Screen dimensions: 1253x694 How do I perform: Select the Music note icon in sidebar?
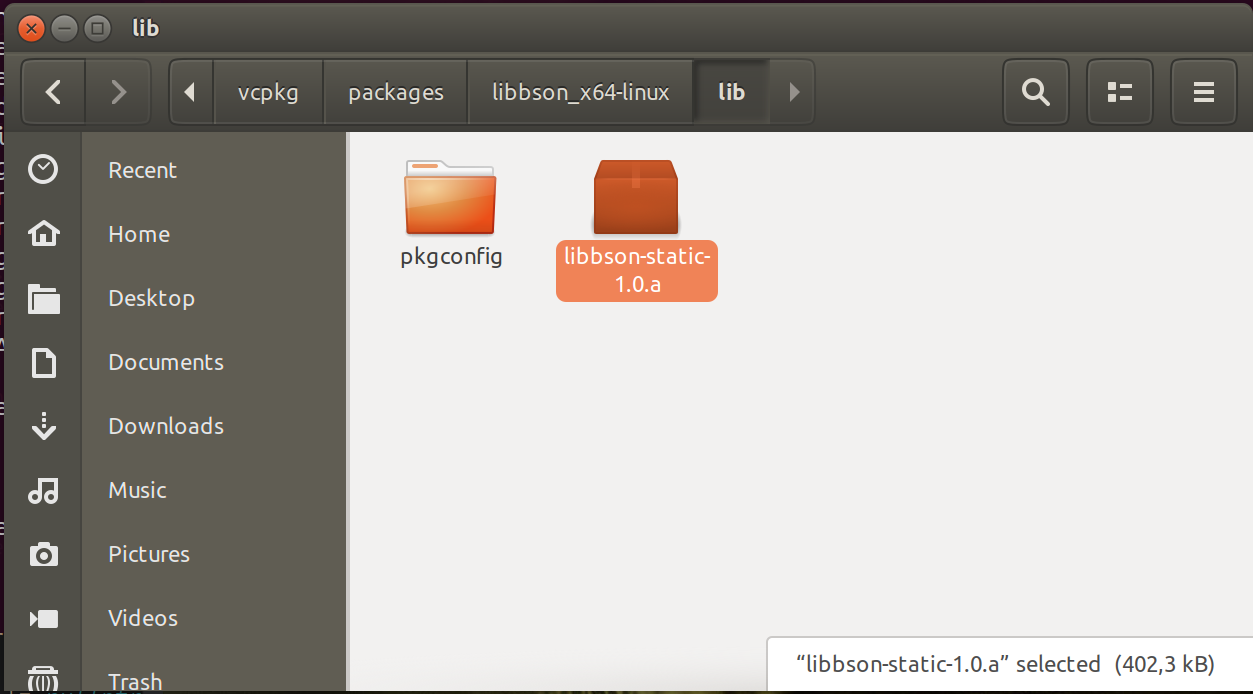pos(43,489)
